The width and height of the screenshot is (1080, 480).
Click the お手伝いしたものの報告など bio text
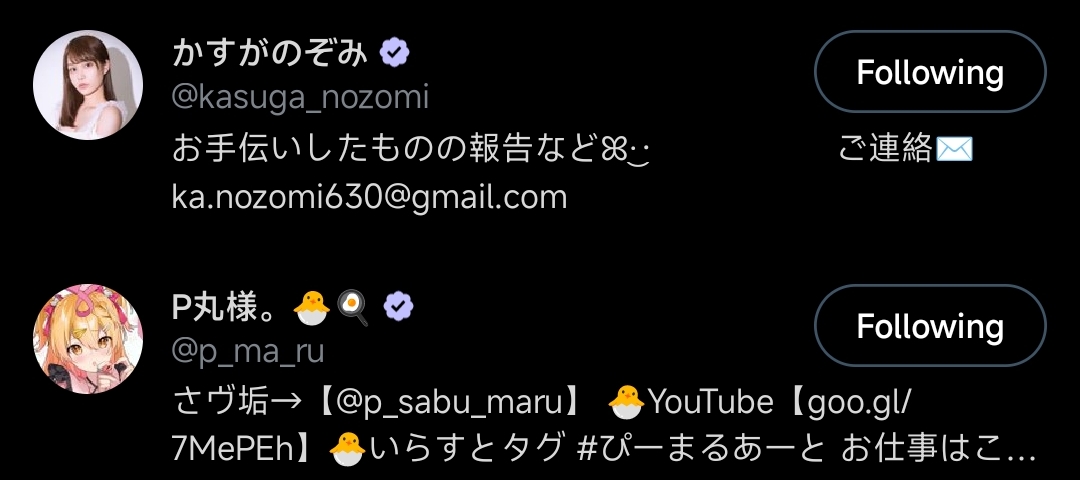[382, 149]
